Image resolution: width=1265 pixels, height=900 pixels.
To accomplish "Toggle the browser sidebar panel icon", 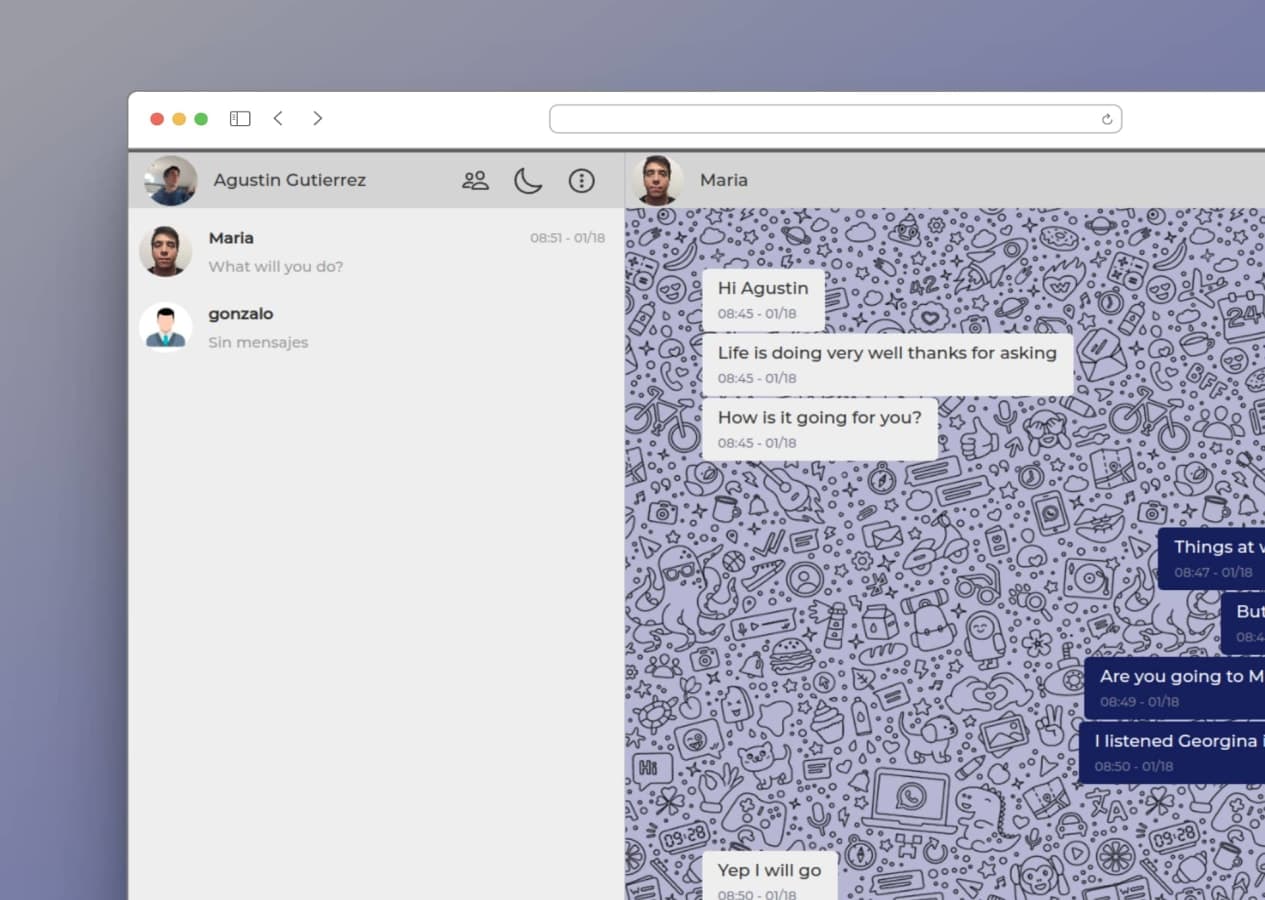I will pyautogui.click(x=239, y=118).
